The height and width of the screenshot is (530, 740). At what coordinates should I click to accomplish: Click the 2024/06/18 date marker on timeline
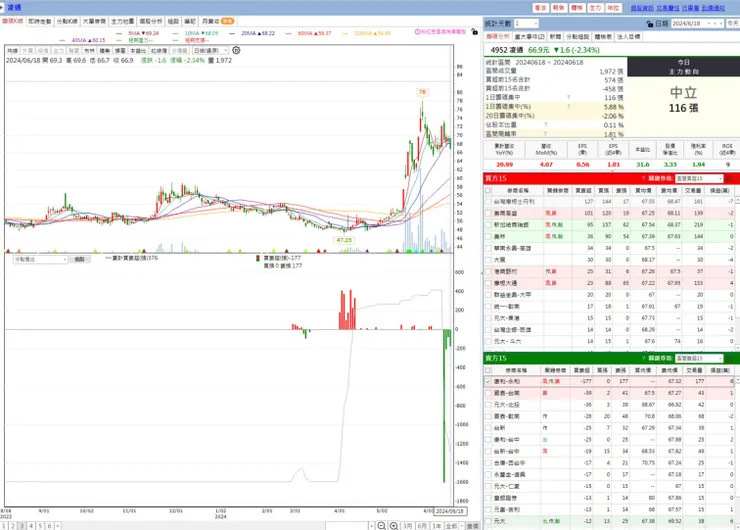451,511
